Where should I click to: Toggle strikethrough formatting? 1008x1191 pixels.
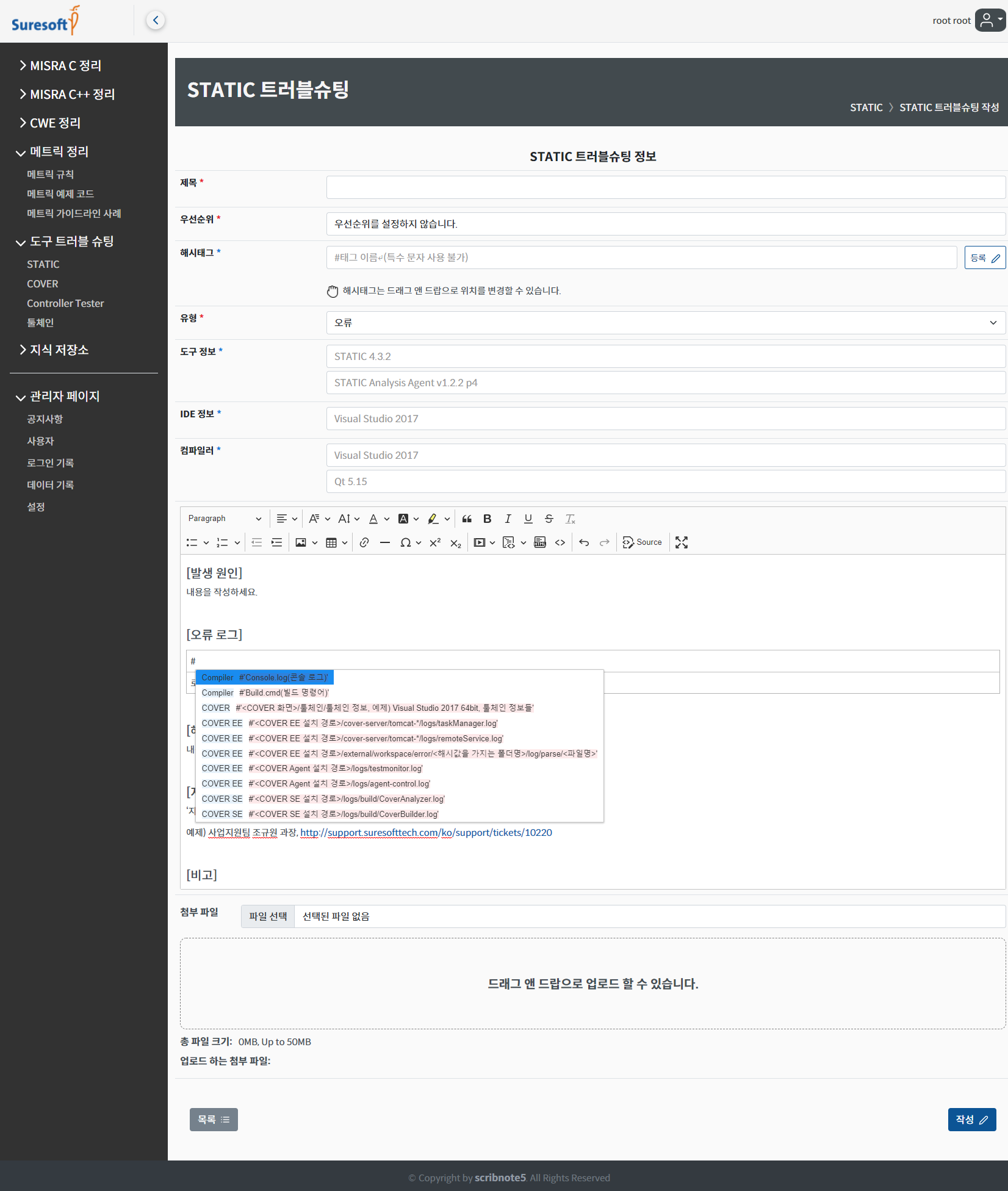click(x=549, y=519)
